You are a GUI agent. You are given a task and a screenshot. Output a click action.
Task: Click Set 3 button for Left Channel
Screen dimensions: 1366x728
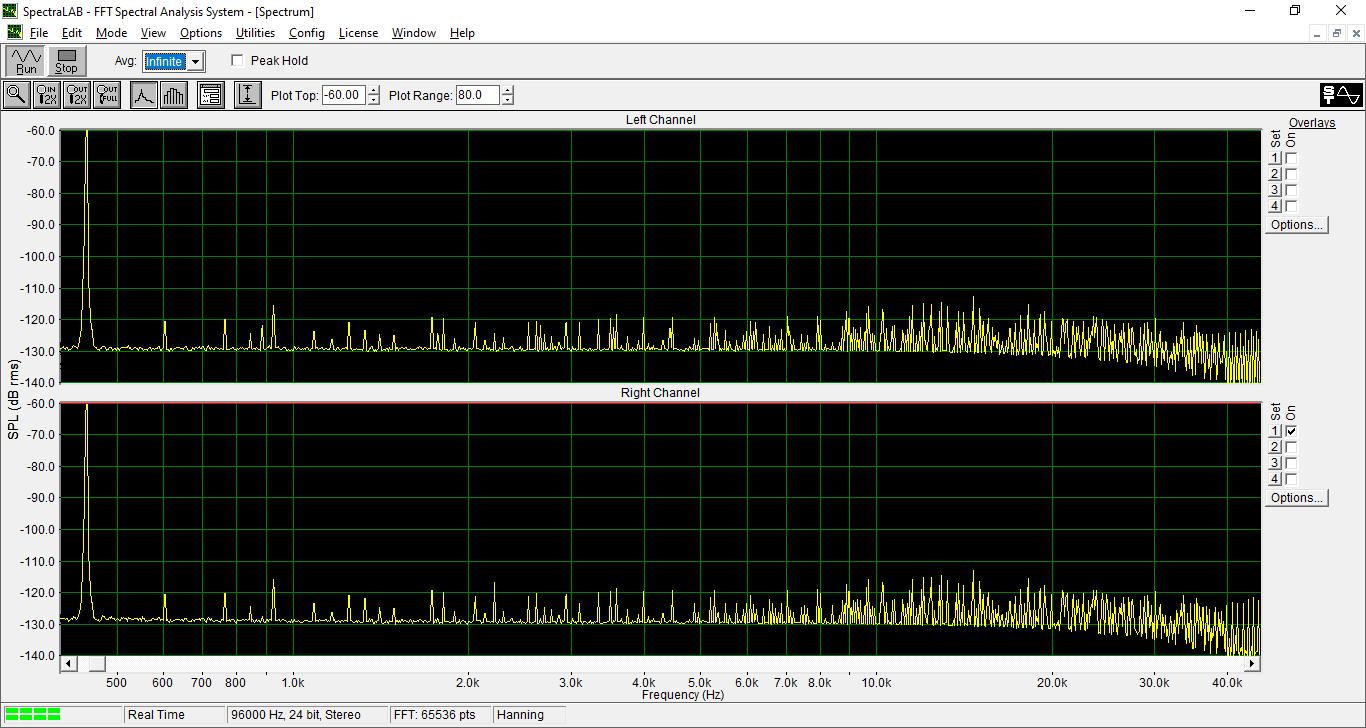pyautogui.click(x=1275, y=190)
